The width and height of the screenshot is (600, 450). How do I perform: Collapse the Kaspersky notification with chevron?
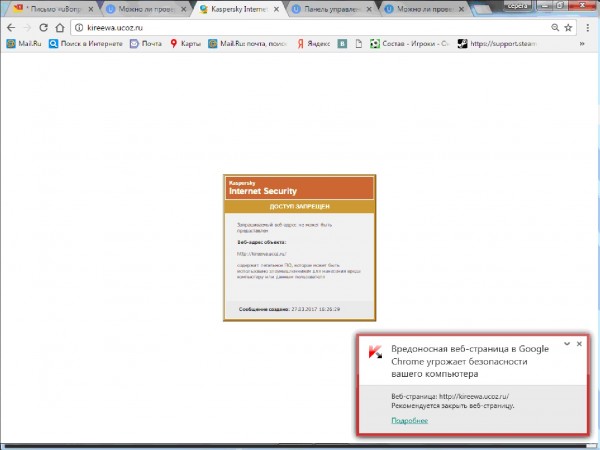pyautogui.click(x=567, y=344)
